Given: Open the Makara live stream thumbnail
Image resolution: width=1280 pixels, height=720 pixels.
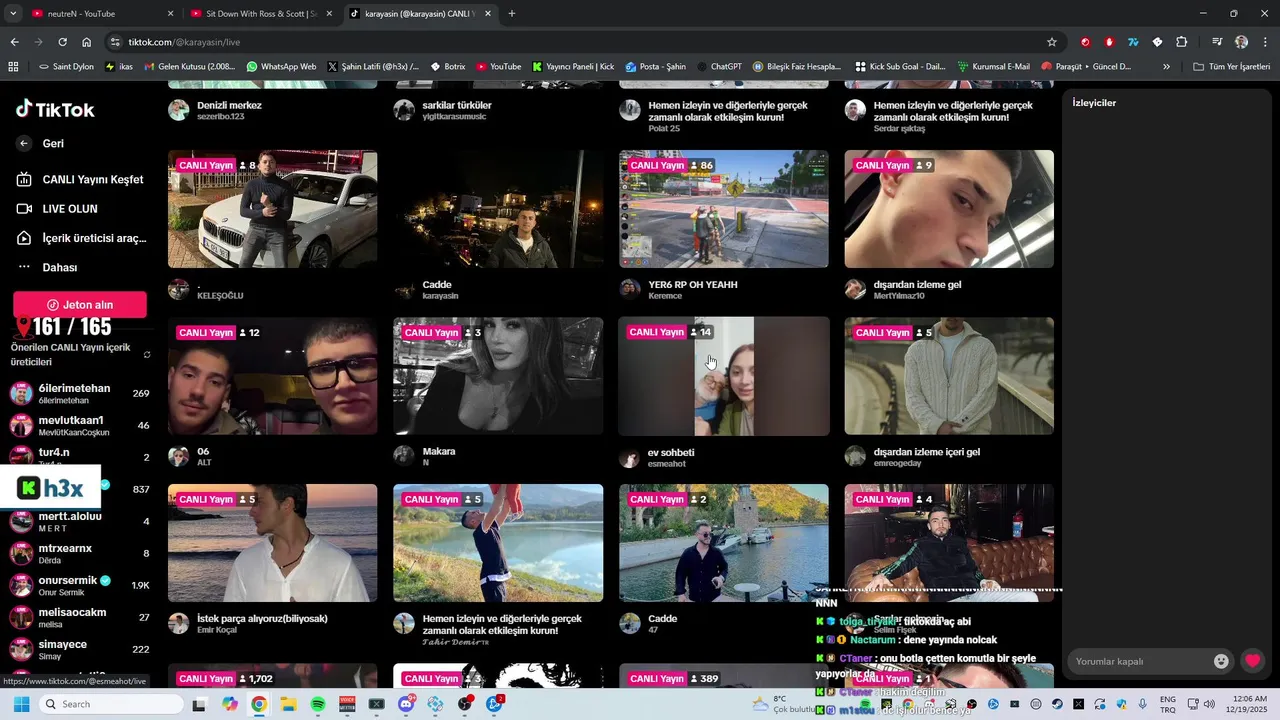Looking at the screenshot, I should tap(498, 376).
